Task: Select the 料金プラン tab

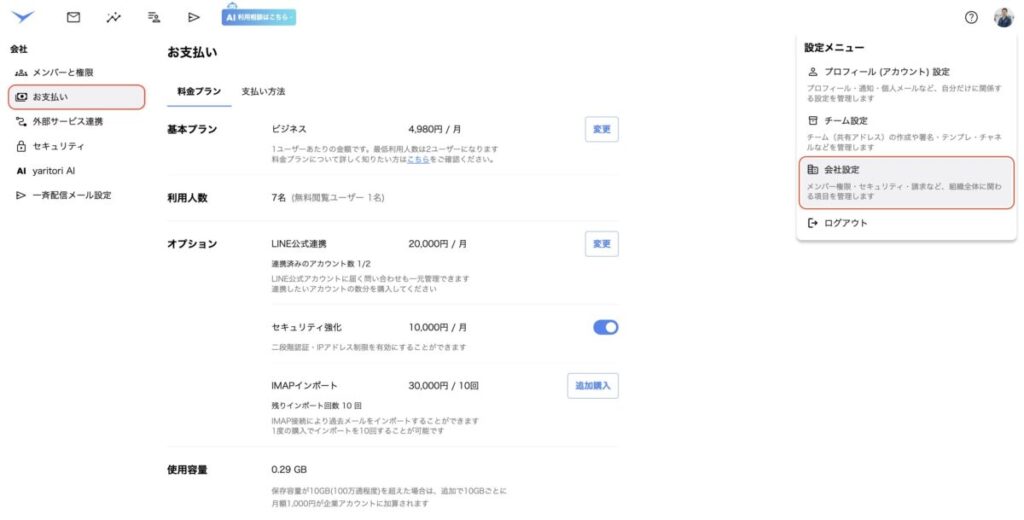Action: pos(199,91)
